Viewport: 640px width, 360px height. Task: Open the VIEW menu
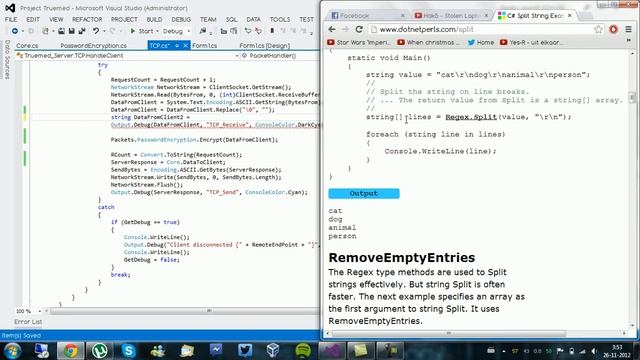(x=56, y=20)
